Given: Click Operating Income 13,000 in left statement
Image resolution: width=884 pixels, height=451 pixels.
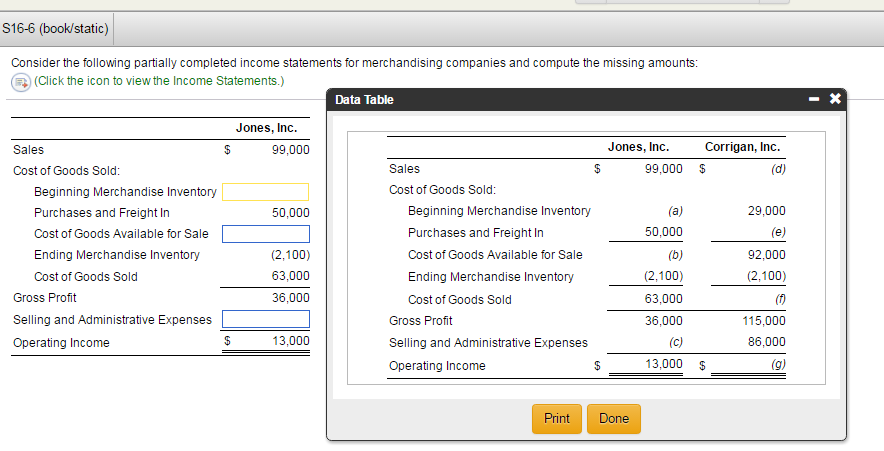Looking at the screenshot, I should click(290, 341).
